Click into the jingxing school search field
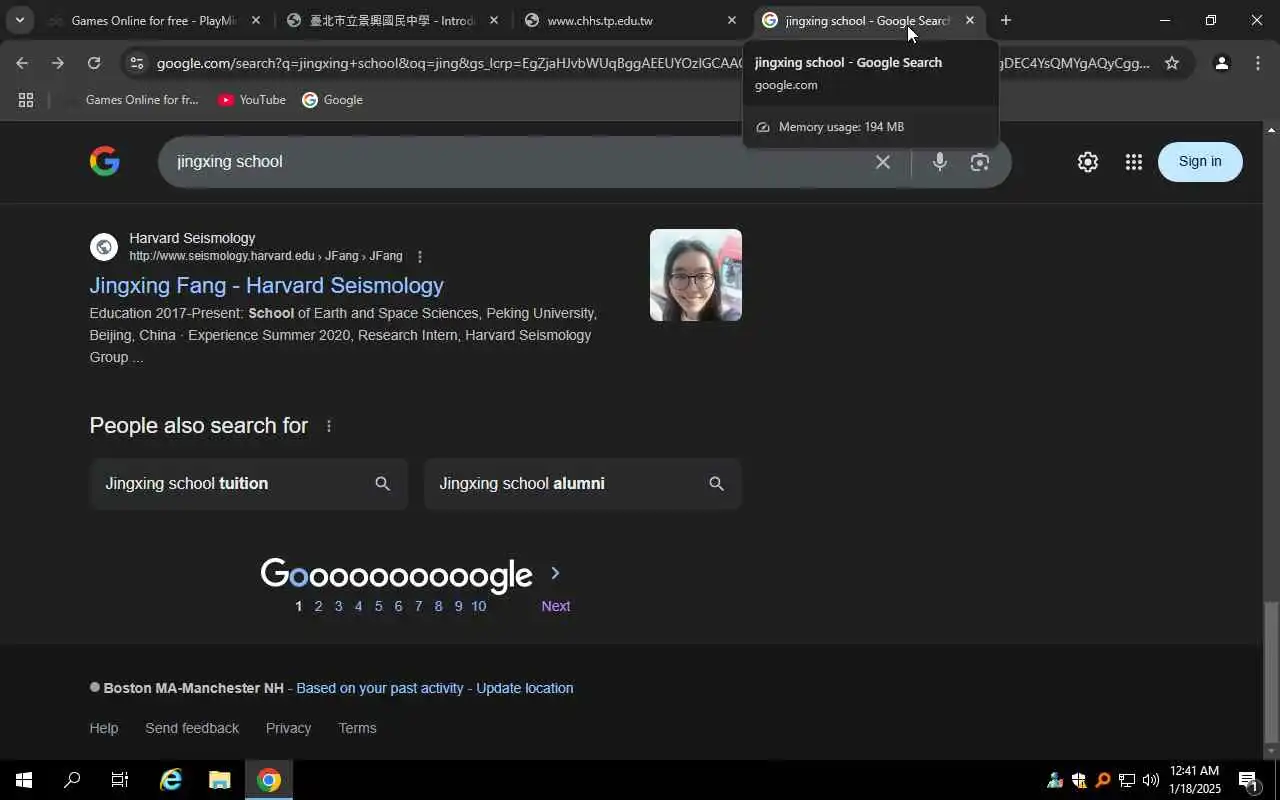 coord(515,162)
